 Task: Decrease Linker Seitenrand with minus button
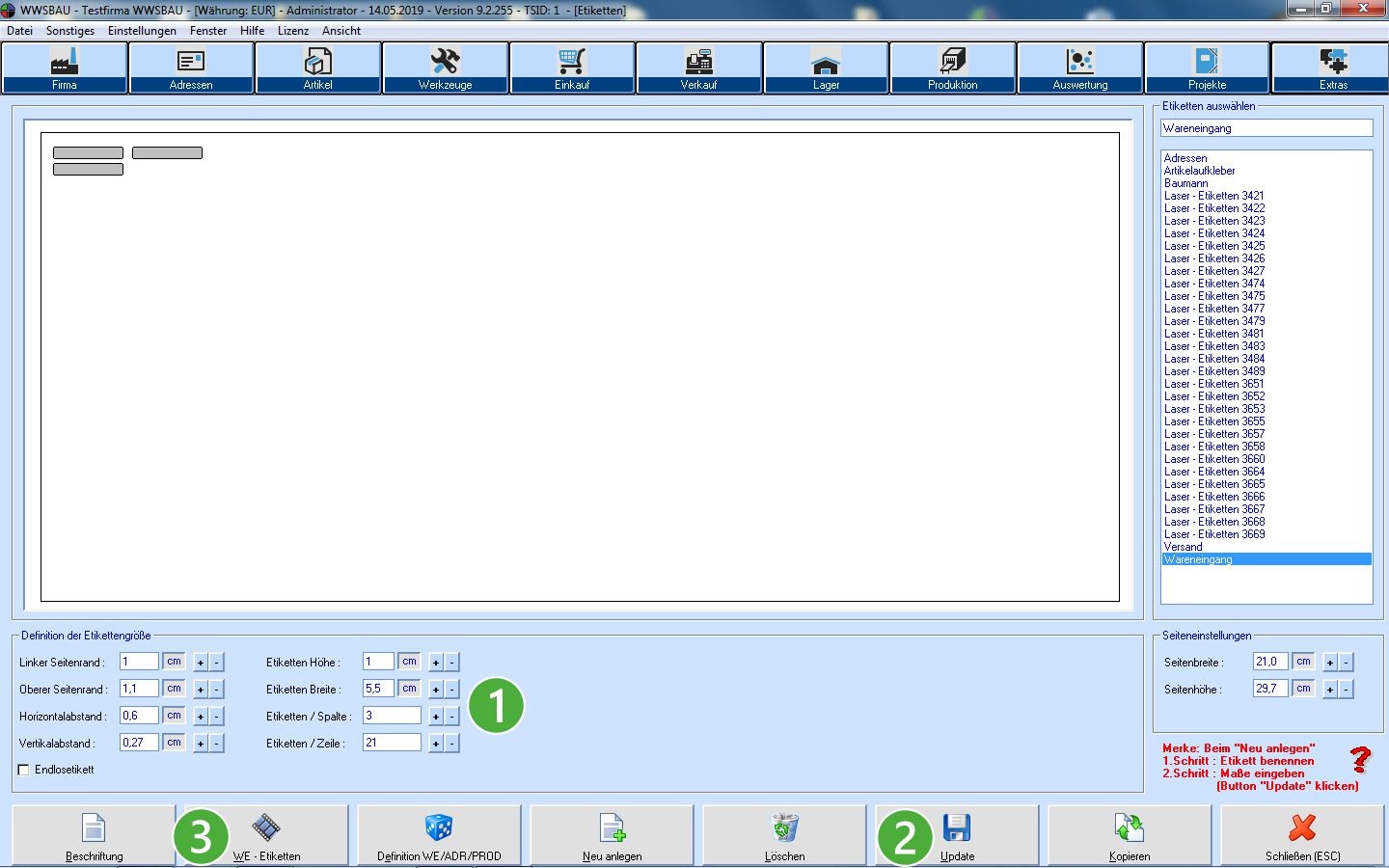pos(216,663)
